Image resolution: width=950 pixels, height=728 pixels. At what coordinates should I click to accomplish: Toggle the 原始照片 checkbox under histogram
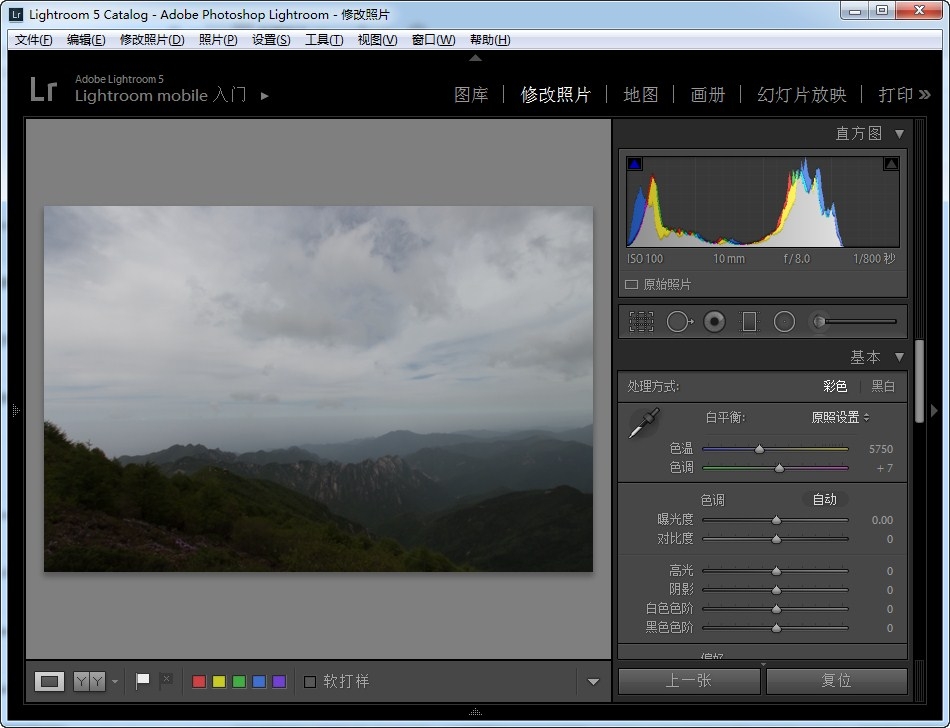click(x=632, y=284)
